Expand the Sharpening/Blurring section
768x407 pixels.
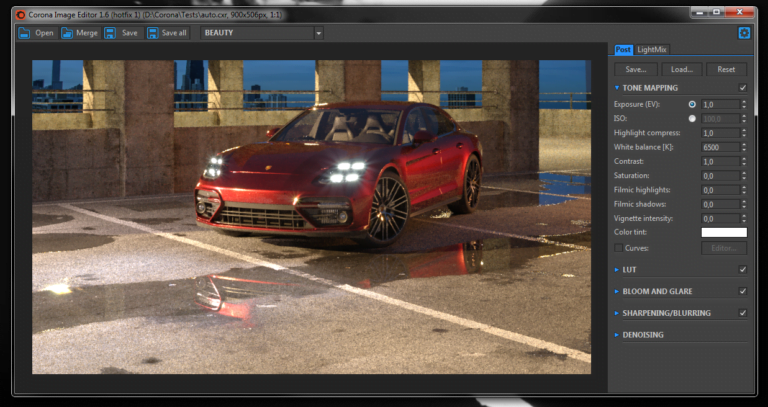point(666,313)
